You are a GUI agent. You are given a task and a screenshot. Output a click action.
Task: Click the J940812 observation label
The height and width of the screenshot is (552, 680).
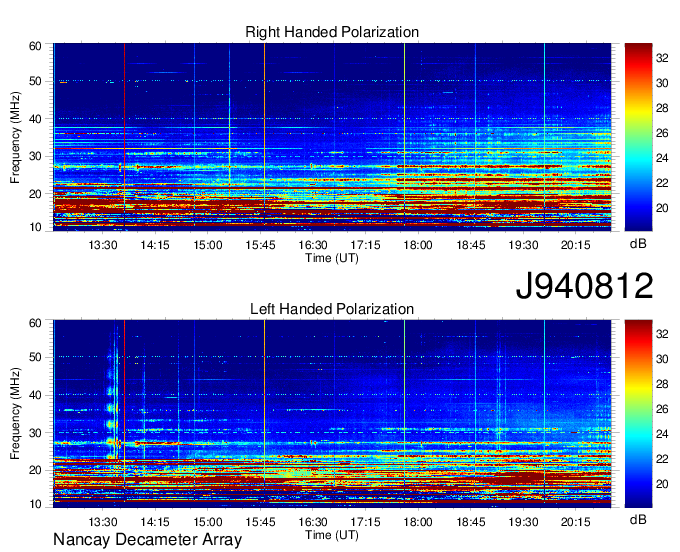tap(584, 286)
